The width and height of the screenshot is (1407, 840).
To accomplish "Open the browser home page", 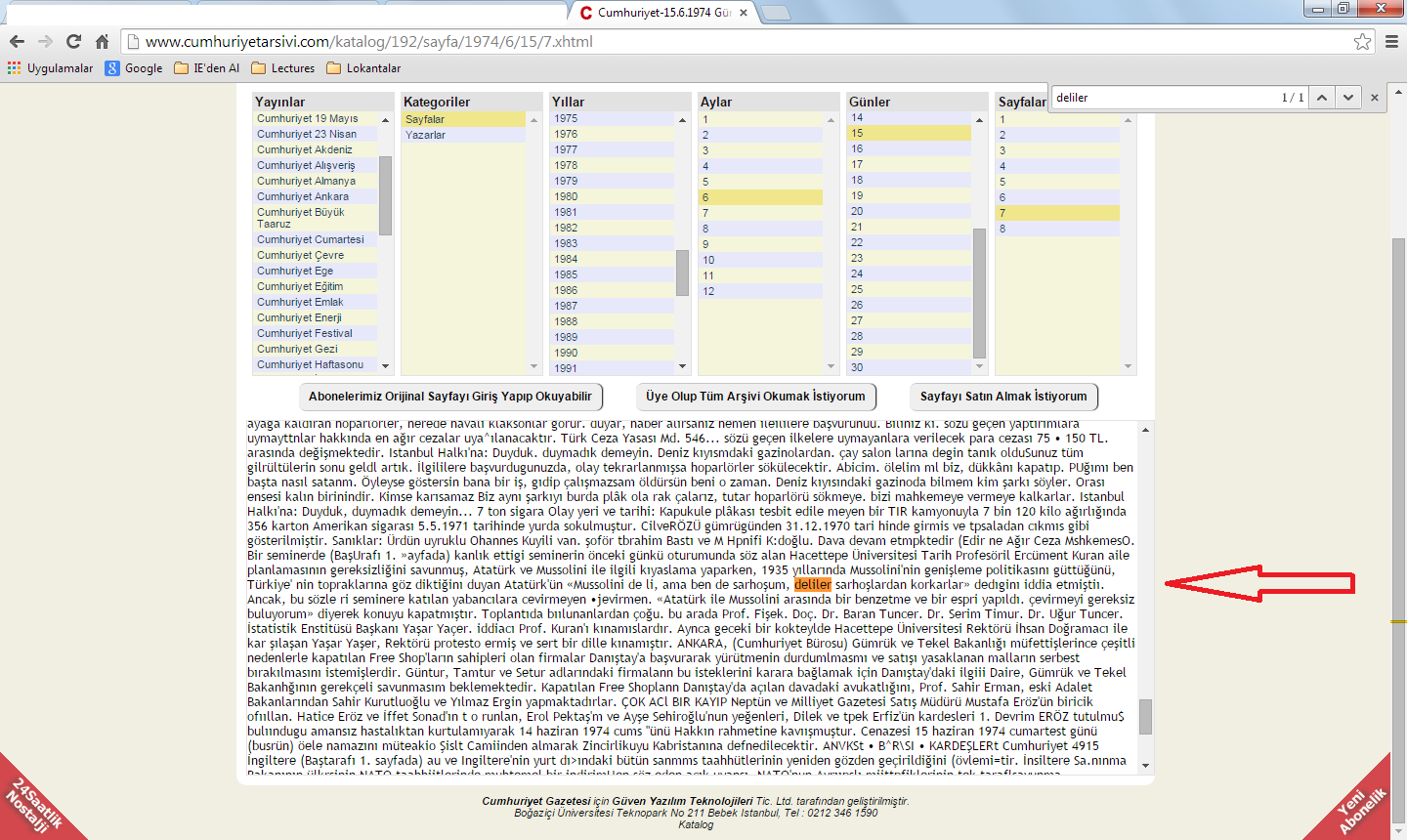I will [102, 41].
